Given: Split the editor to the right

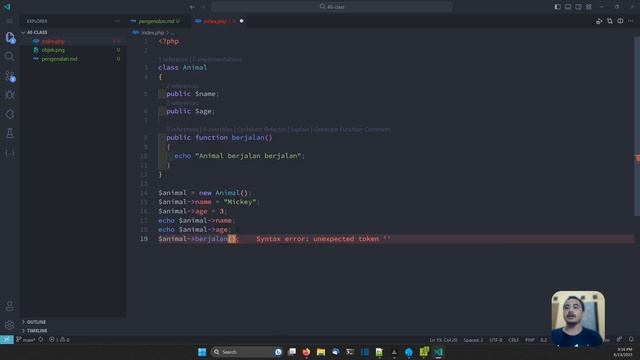Looking at the screenshot, I should (x=620, y=21).
